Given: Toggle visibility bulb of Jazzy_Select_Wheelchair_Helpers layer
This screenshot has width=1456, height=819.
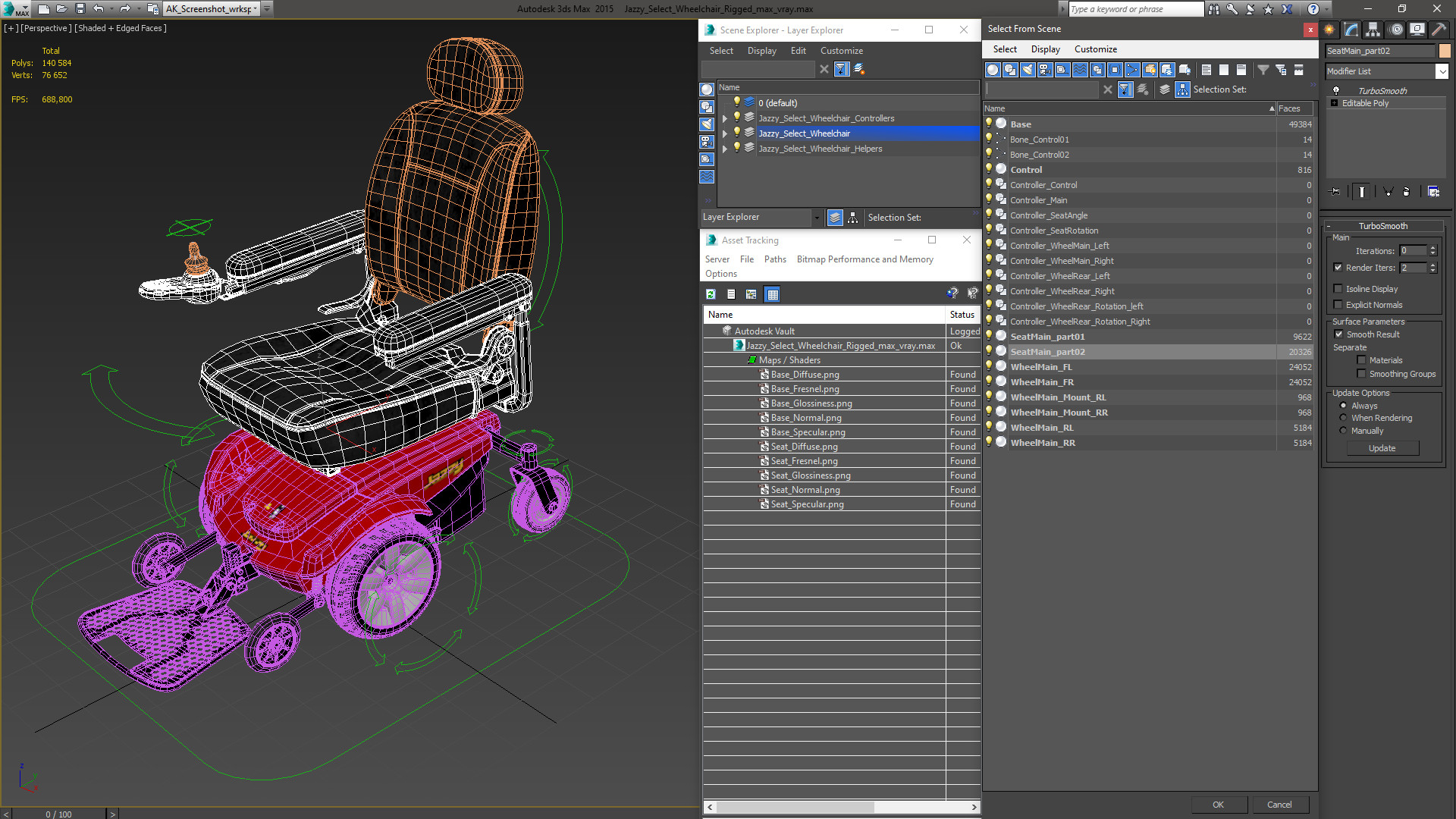Looking at the screenshot, I should [x=736, y=148].
